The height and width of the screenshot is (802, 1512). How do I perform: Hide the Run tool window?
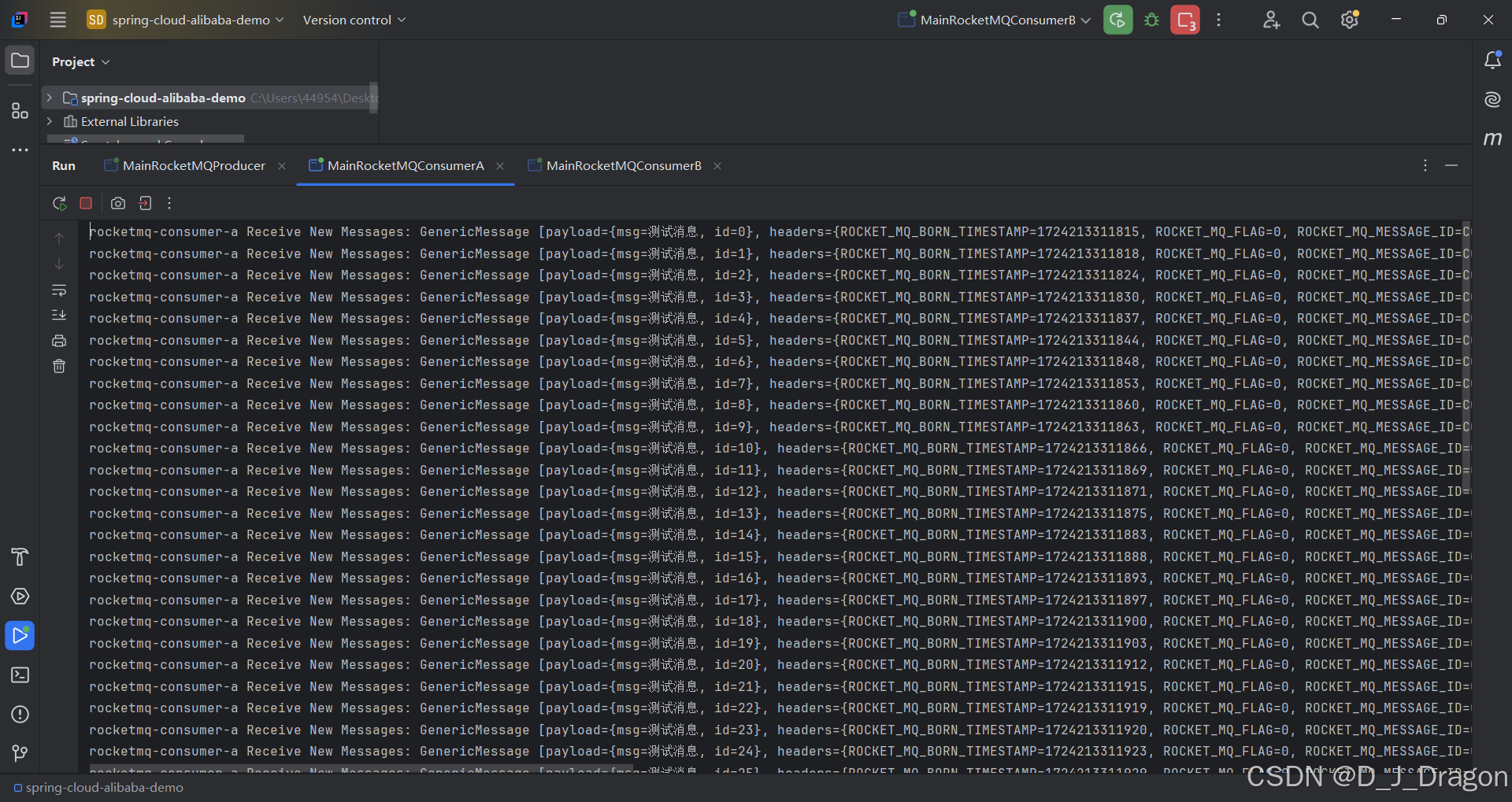coord(1451,165)
